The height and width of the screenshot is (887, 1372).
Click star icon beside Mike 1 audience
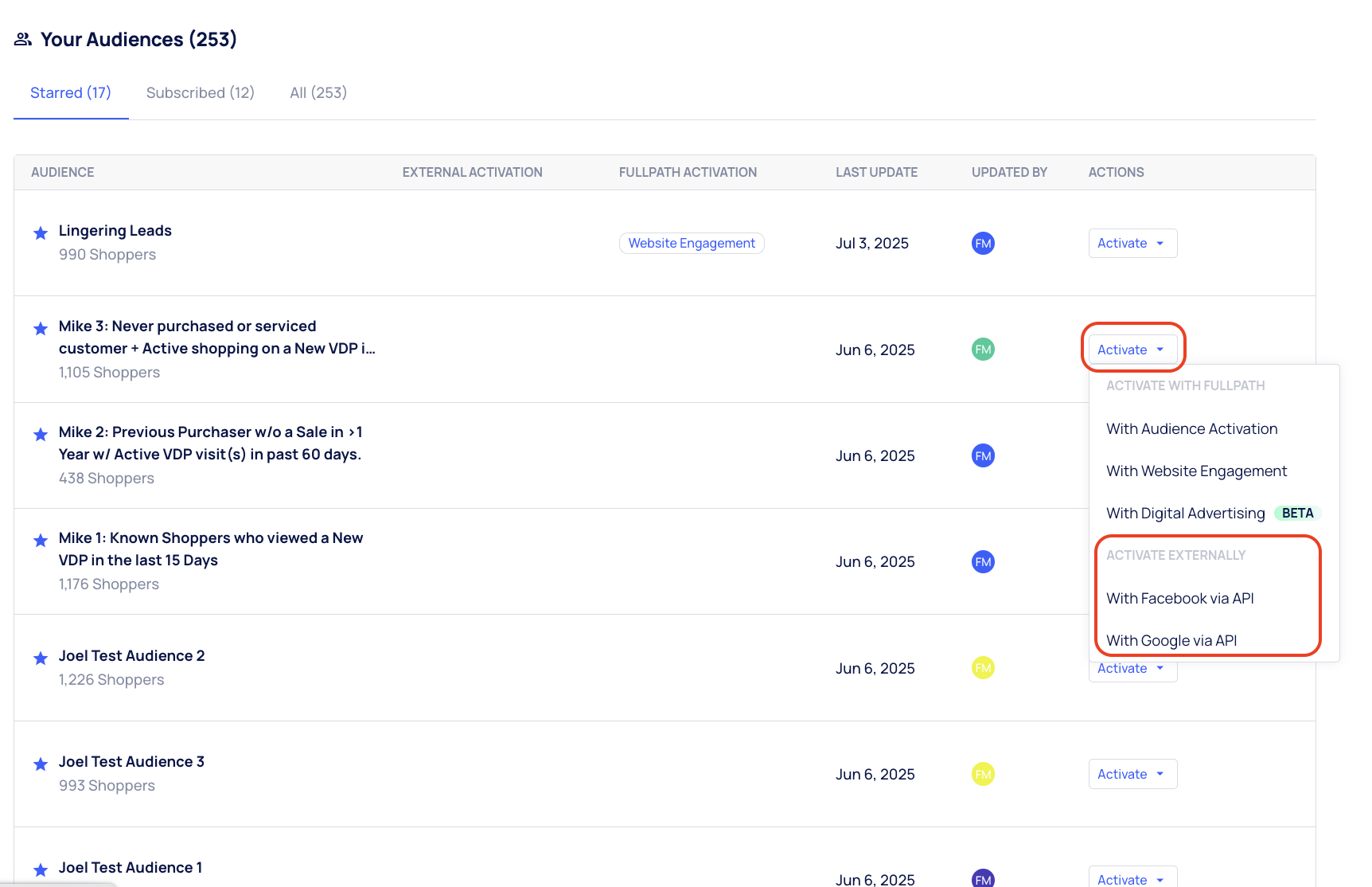pyautogui.click(x=41, y=541)
